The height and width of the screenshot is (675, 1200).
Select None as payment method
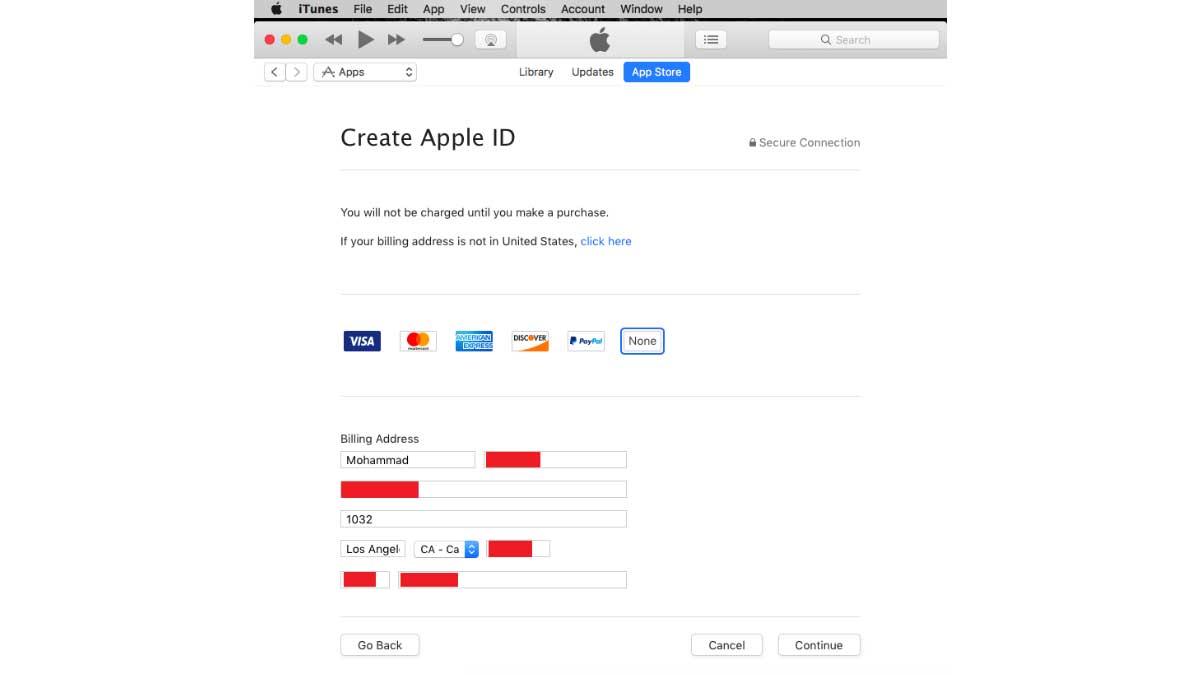642,341
